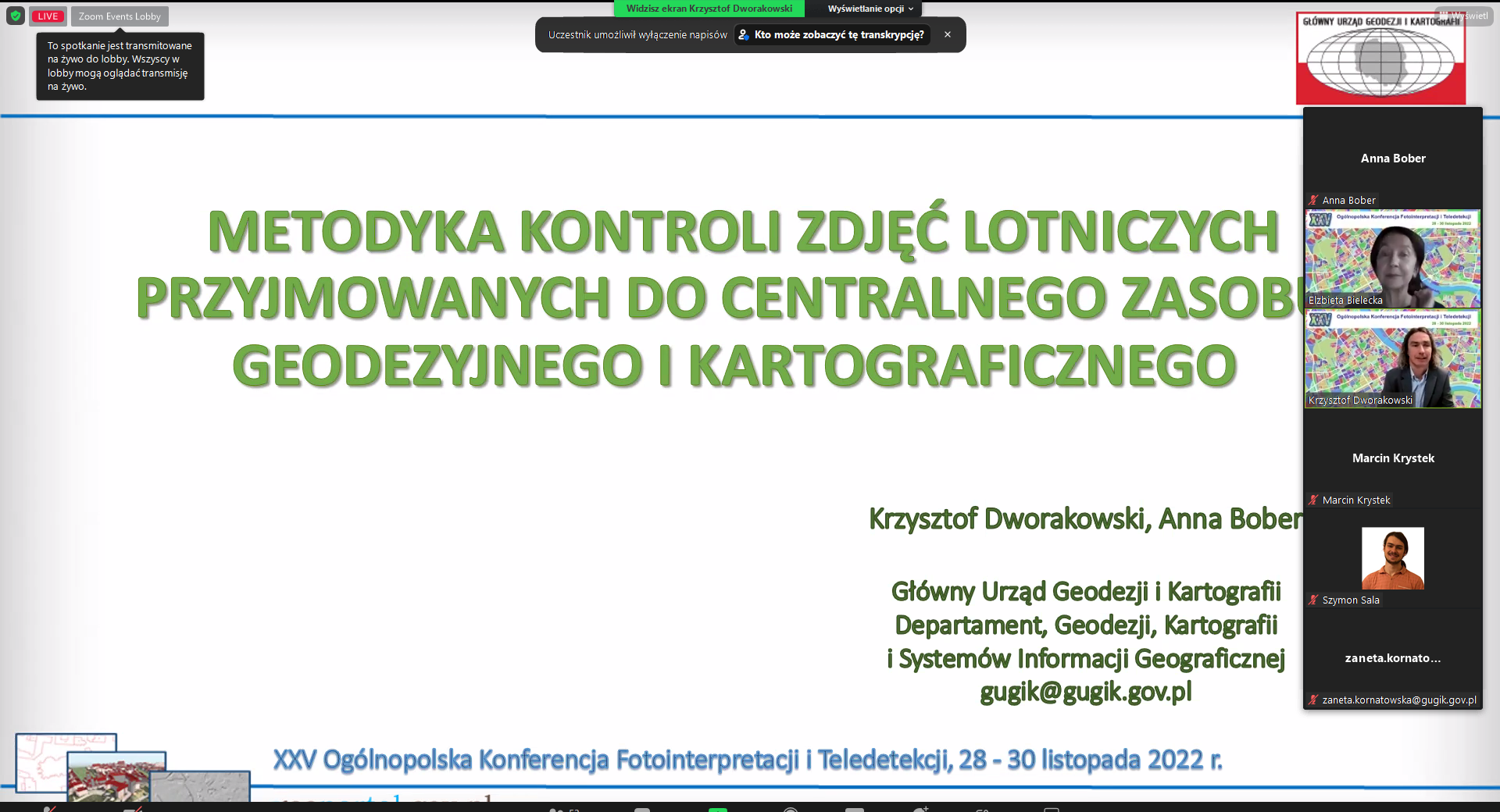Unmute Marcin Krystek's microphone
Screen dimensions: 1500x812
[1314, 500]
